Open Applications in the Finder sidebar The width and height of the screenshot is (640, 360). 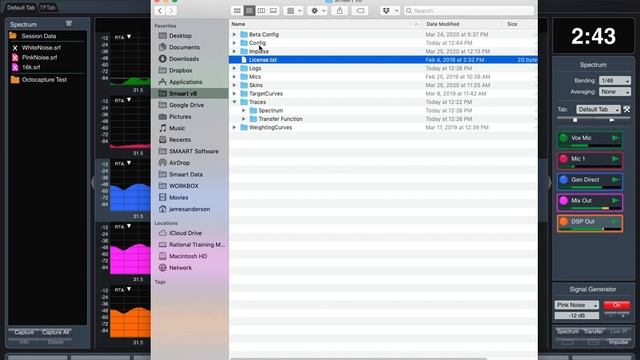pyautogui.click(x=185, y=82)
